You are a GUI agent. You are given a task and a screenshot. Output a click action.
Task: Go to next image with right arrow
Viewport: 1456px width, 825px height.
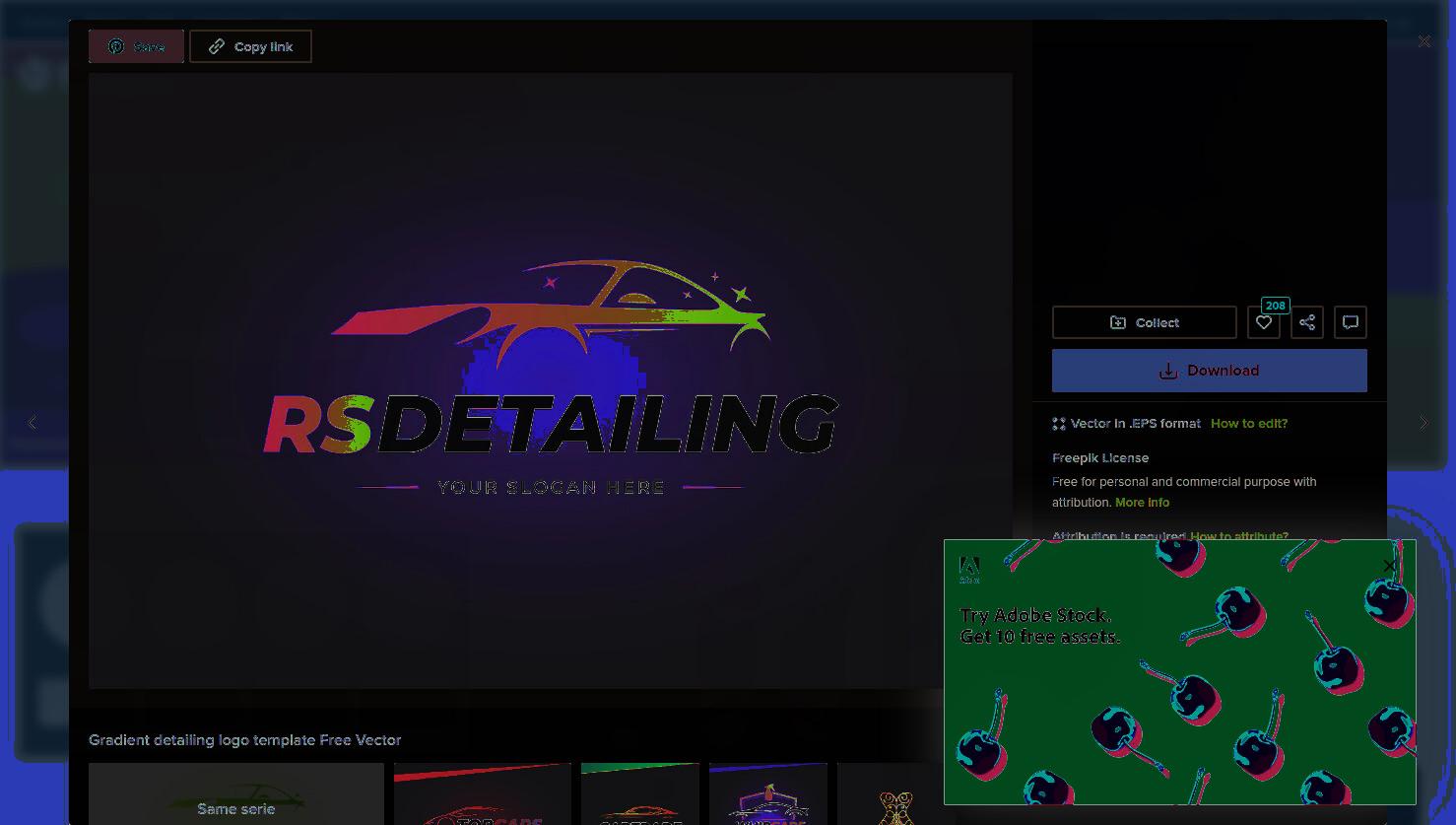(1423, 423)
